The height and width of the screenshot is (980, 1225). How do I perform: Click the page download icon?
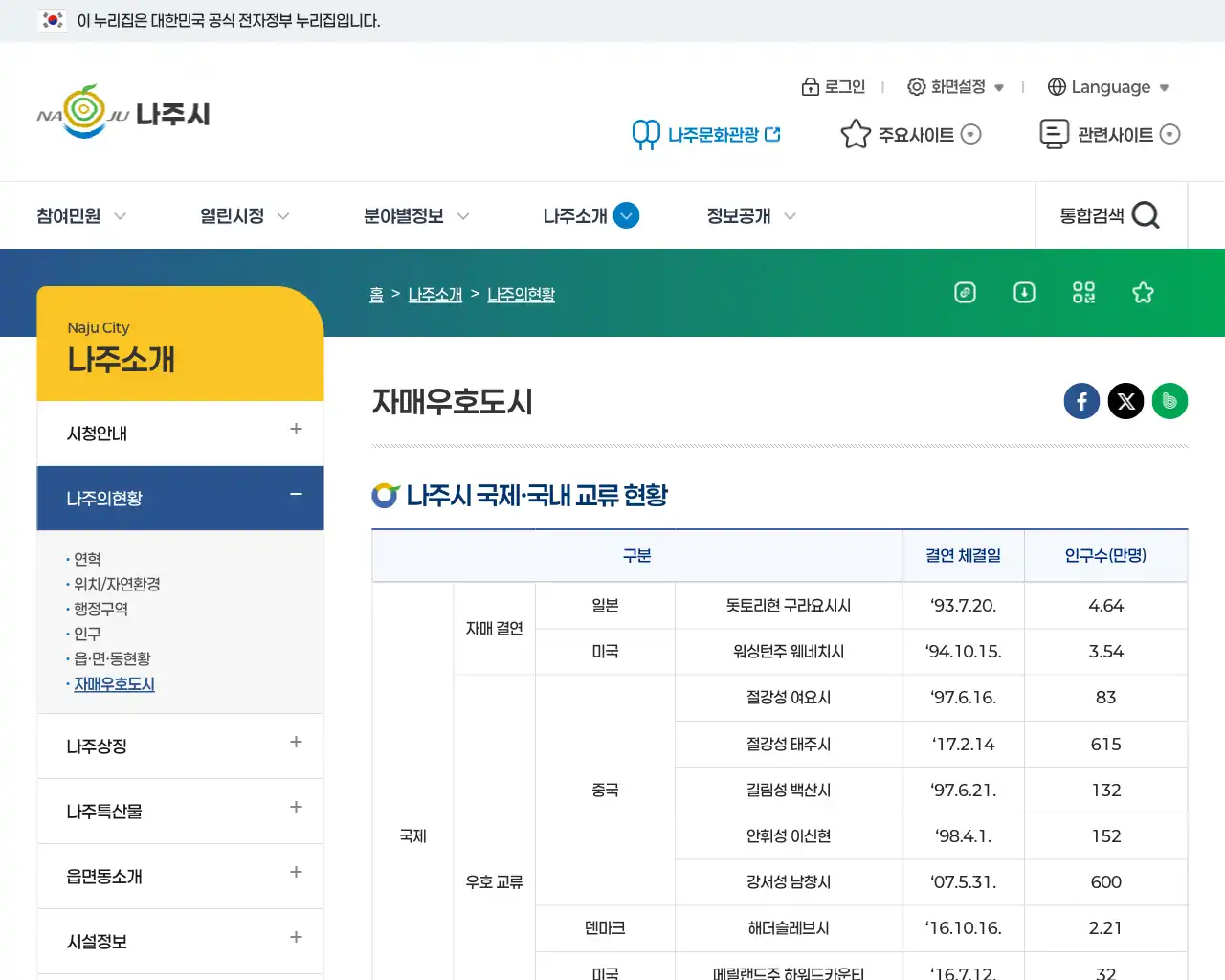[1024, 293]
